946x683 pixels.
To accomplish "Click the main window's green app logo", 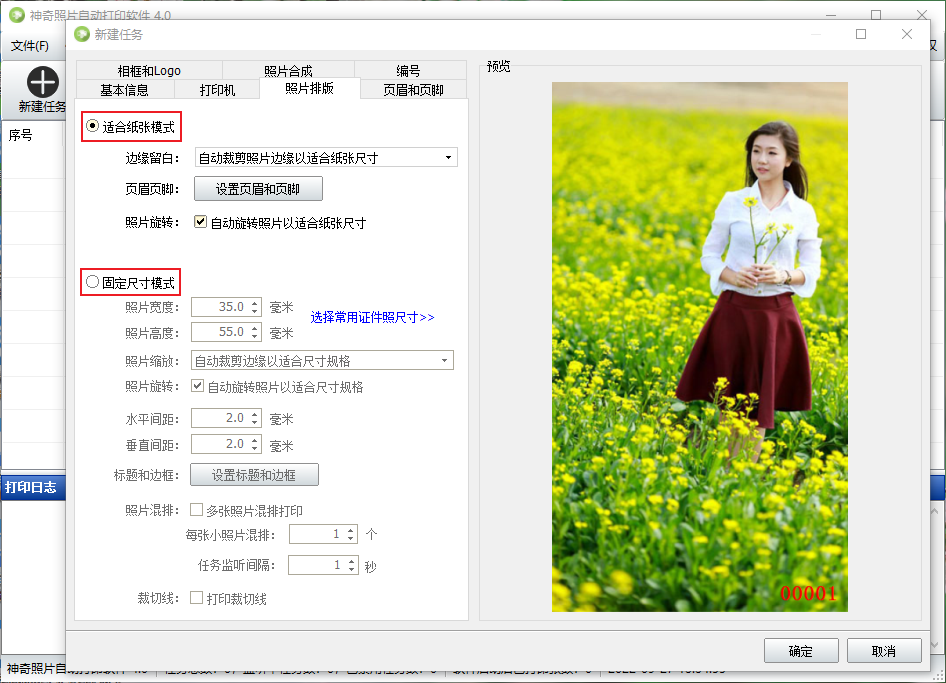I will point(17,15).
